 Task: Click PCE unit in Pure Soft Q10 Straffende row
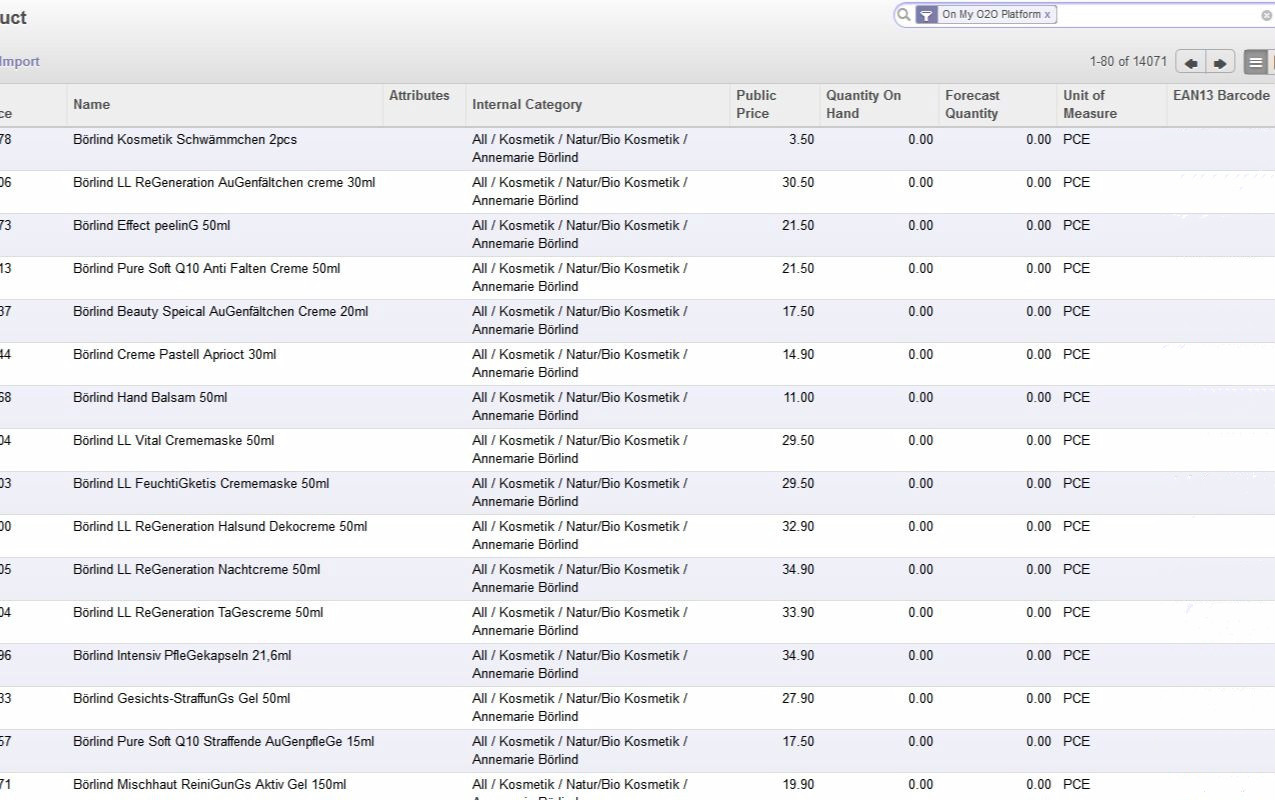[x=1076, y=742]
